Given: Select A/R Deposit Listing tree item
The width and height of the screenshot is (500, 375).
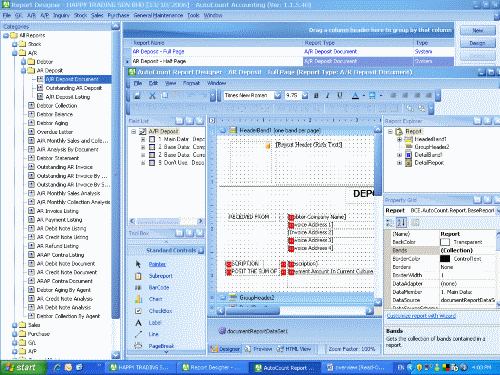Looking at the screenshot, I should (x=68, y=97).
